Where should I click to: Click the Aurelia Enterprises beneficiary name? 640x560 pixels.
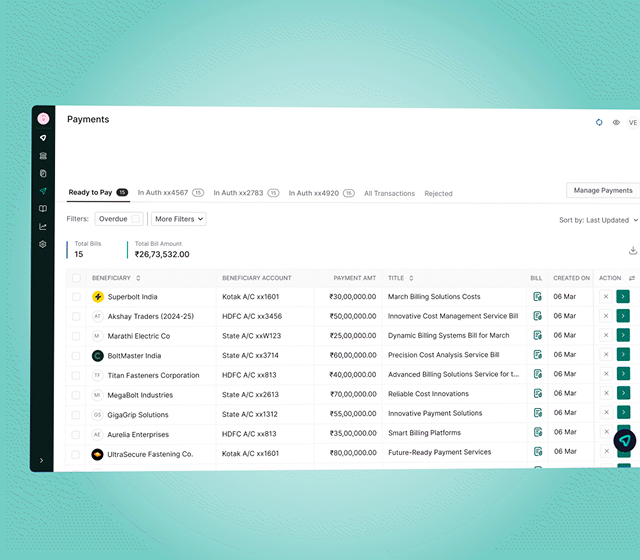point(138,434)
